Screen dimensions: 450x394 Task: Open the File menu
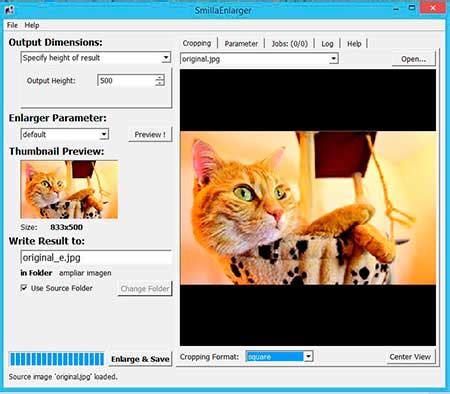tap(12, 25)
